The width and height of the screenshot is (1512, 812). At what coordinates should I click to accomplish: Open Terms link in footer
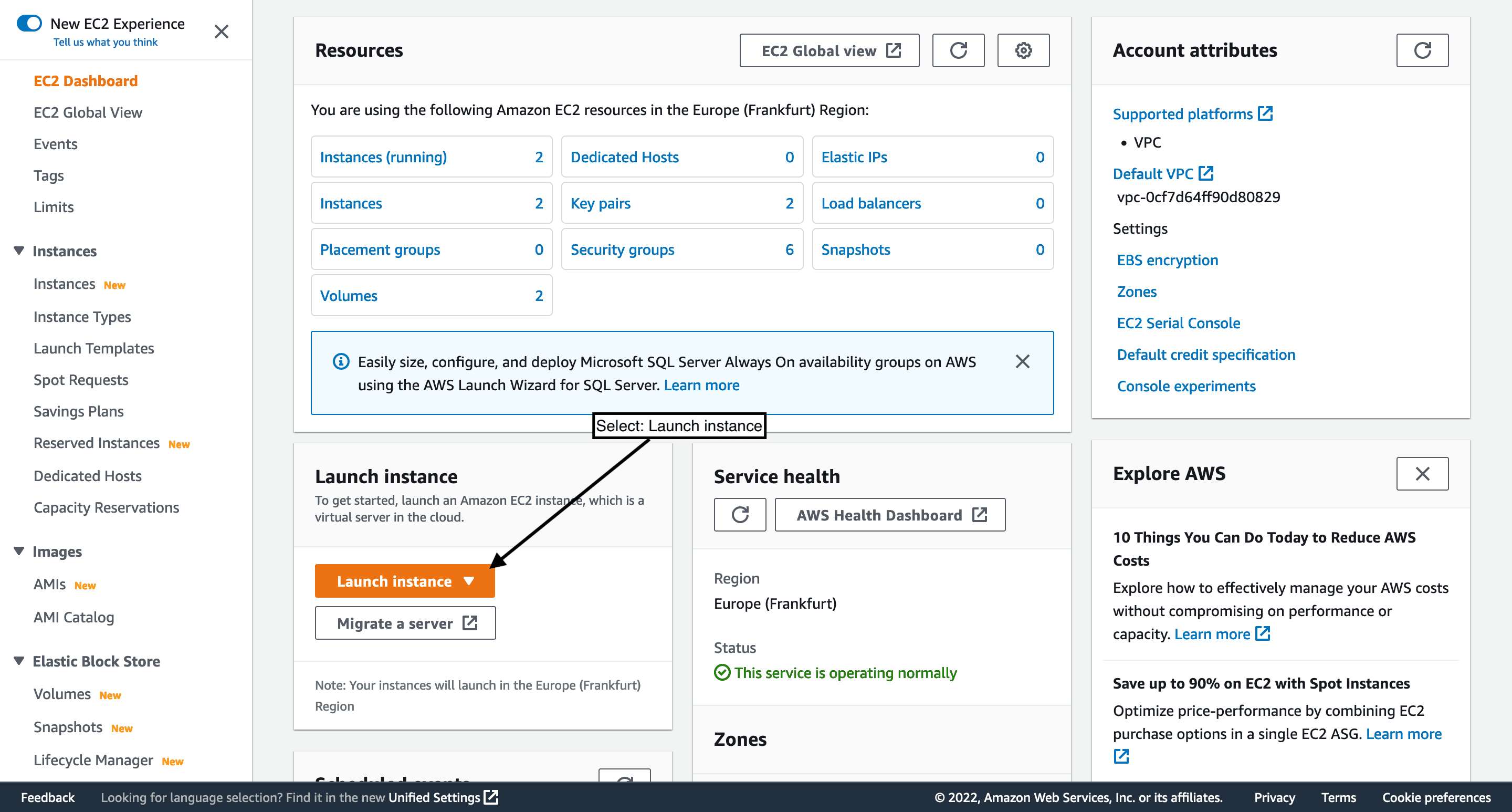click(1338, 797)
